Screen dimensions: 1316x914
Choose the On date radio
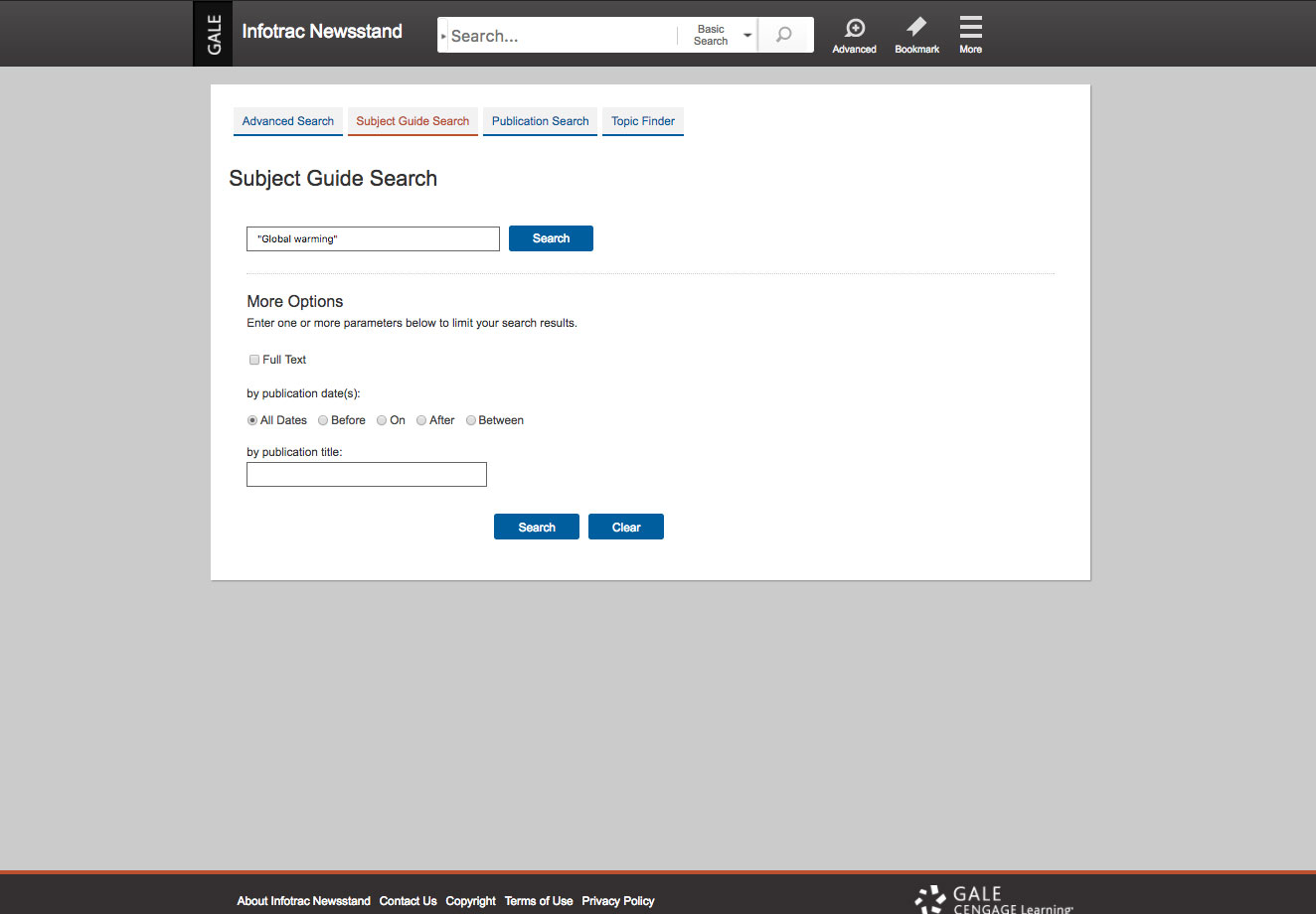pos(382,420)
